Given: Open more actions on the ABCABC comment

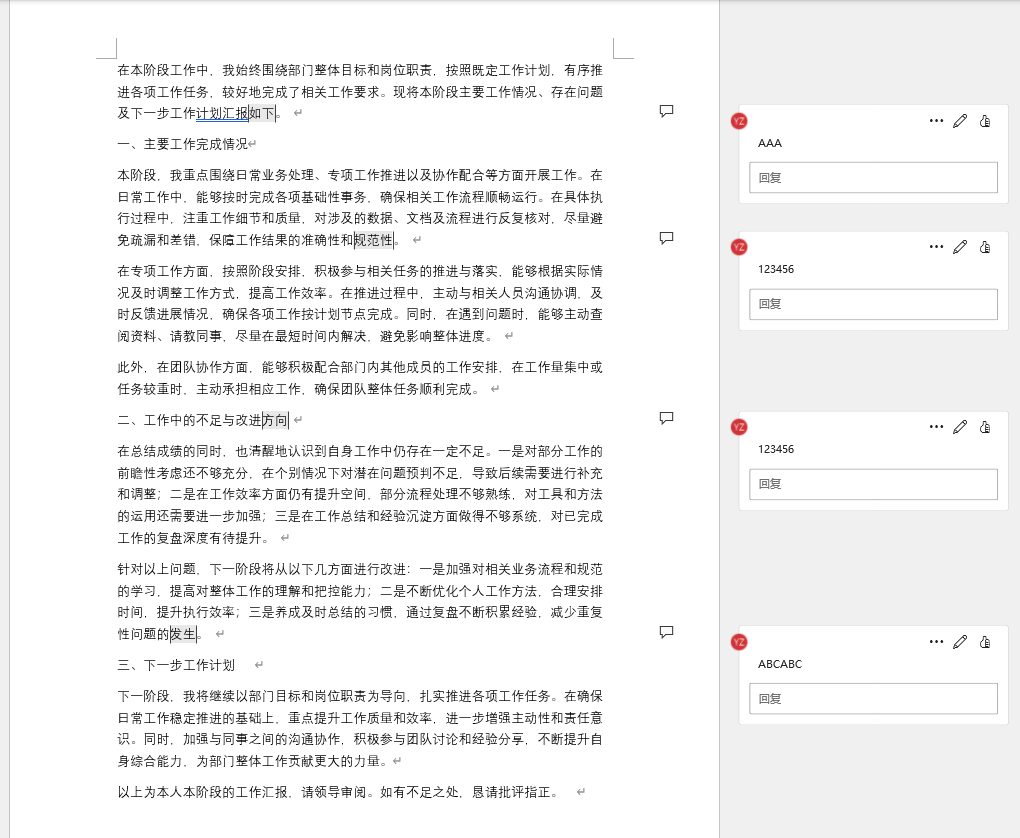Looking at the screenshot, I should [x=936, y=641].
